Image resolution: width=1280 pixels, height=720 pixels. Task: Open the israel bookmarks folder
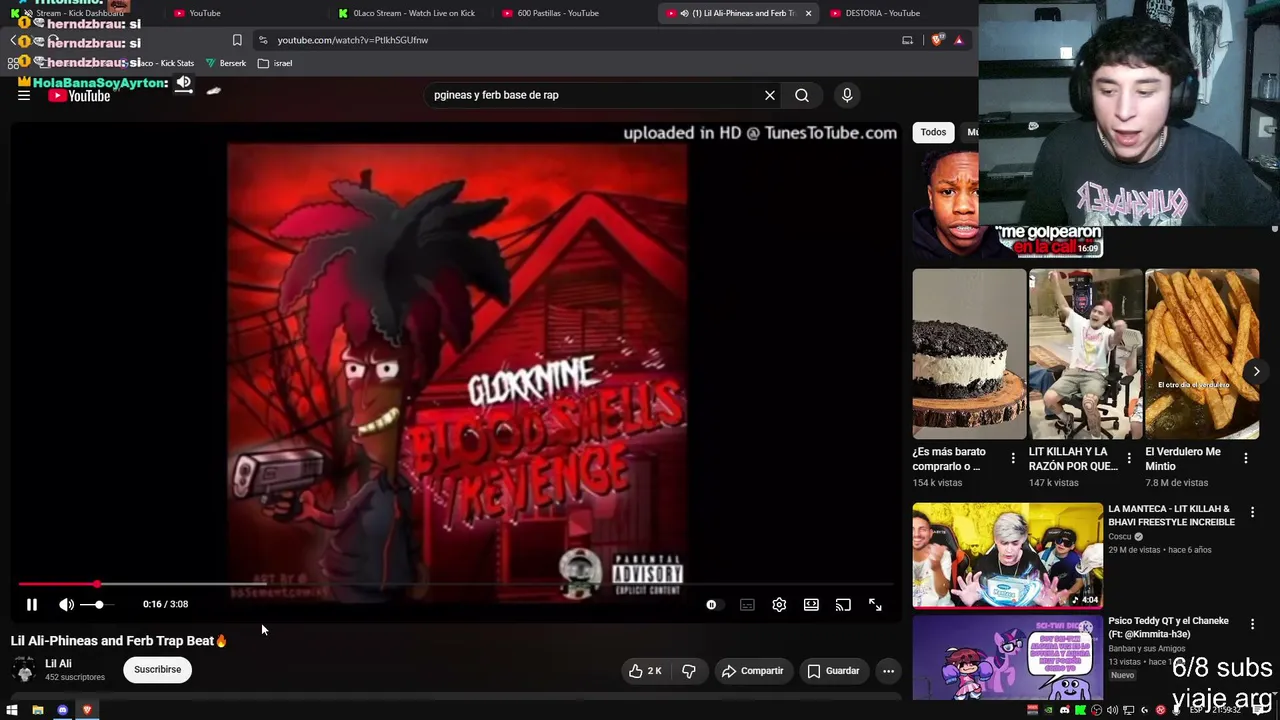click(x=275, y=63)
